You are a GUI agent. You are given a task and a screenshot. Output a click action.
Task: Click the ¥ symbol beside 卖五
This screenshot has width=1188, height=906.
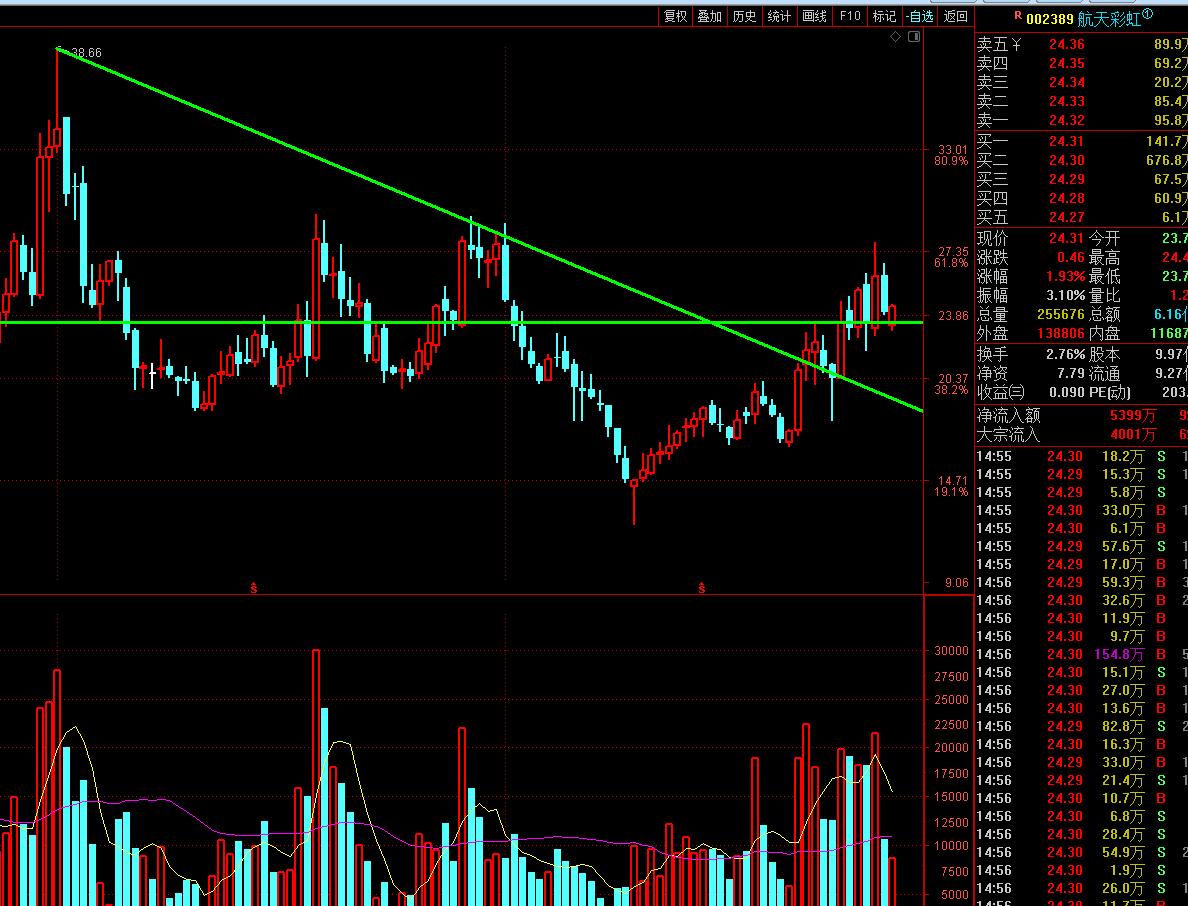coord(1016,45)
